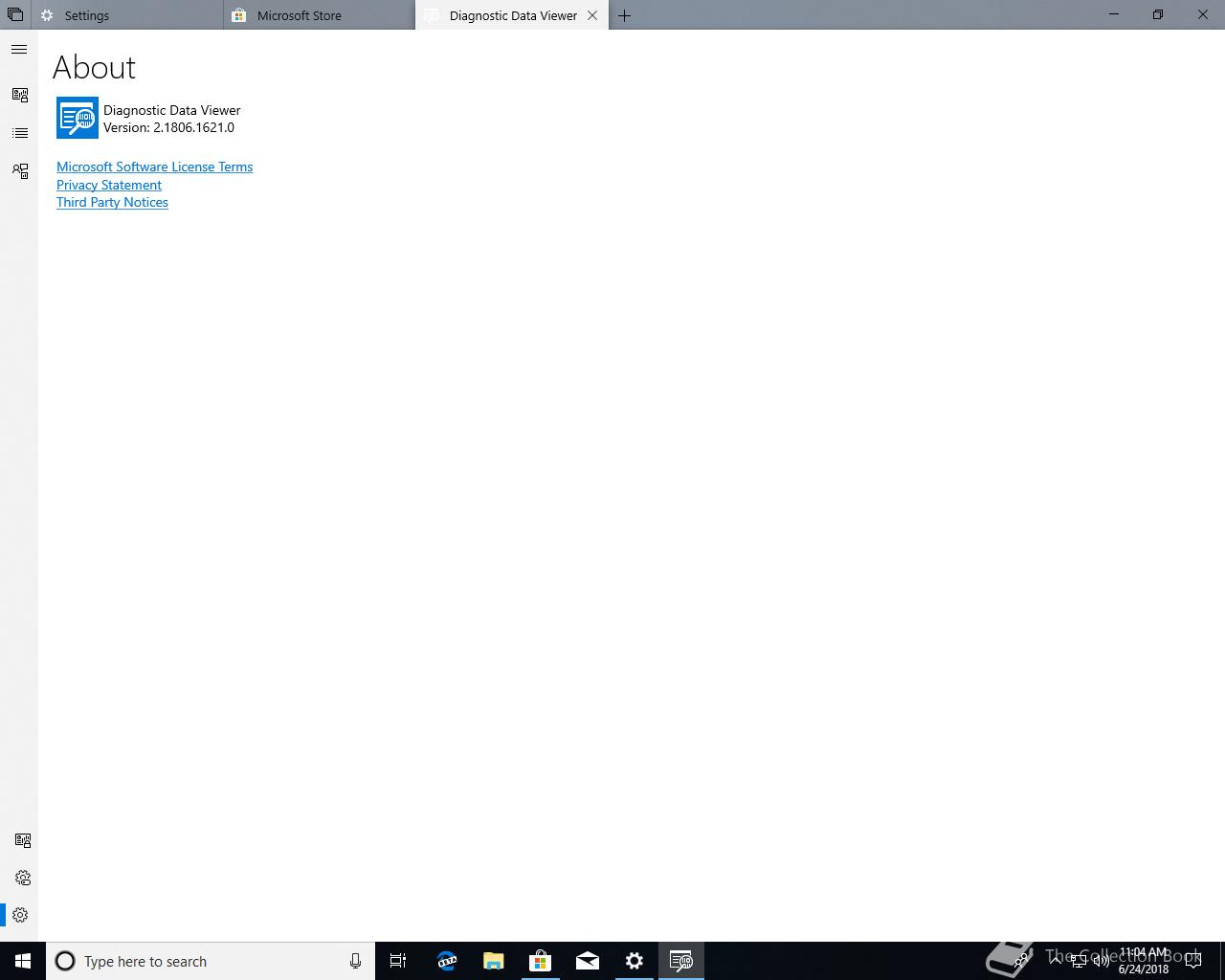
Task: Click version text 2.1806.1621.0
Action: click(193, 127)
